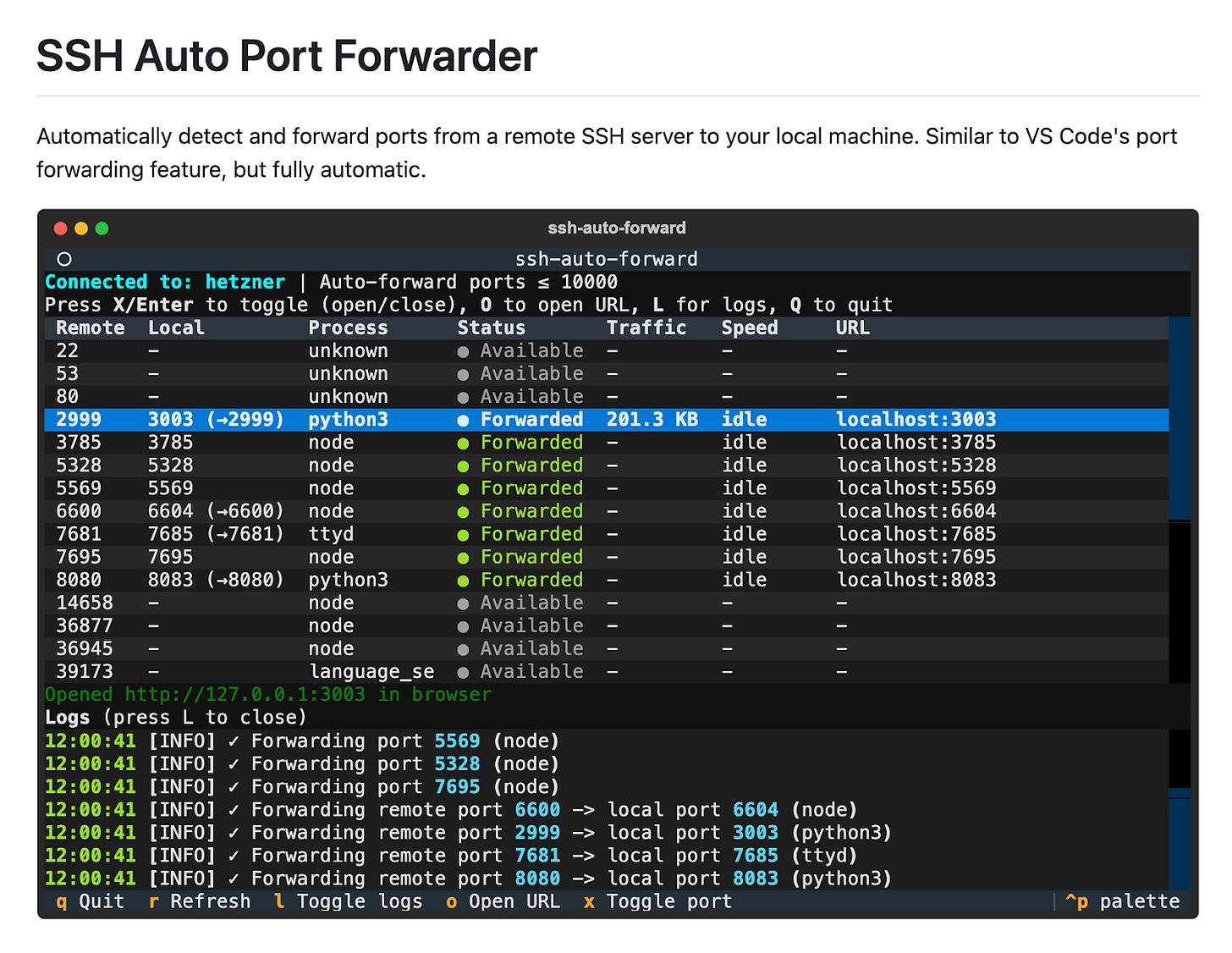The height and width of the screenshot is (953, 1232).
Task: Click the red close window dot
Action: coord(60,229)
